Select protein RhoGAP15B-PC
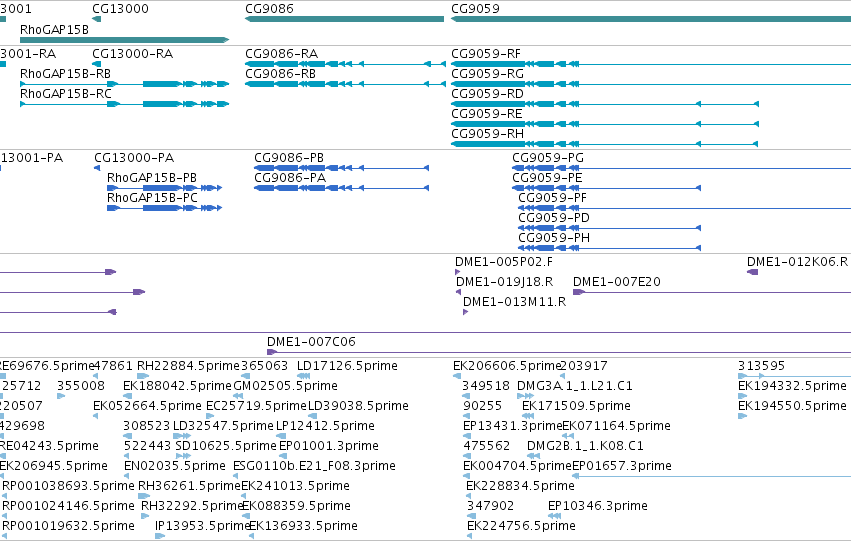The height and width of the screenshot is (541, 851). click(x=164, y=208)
